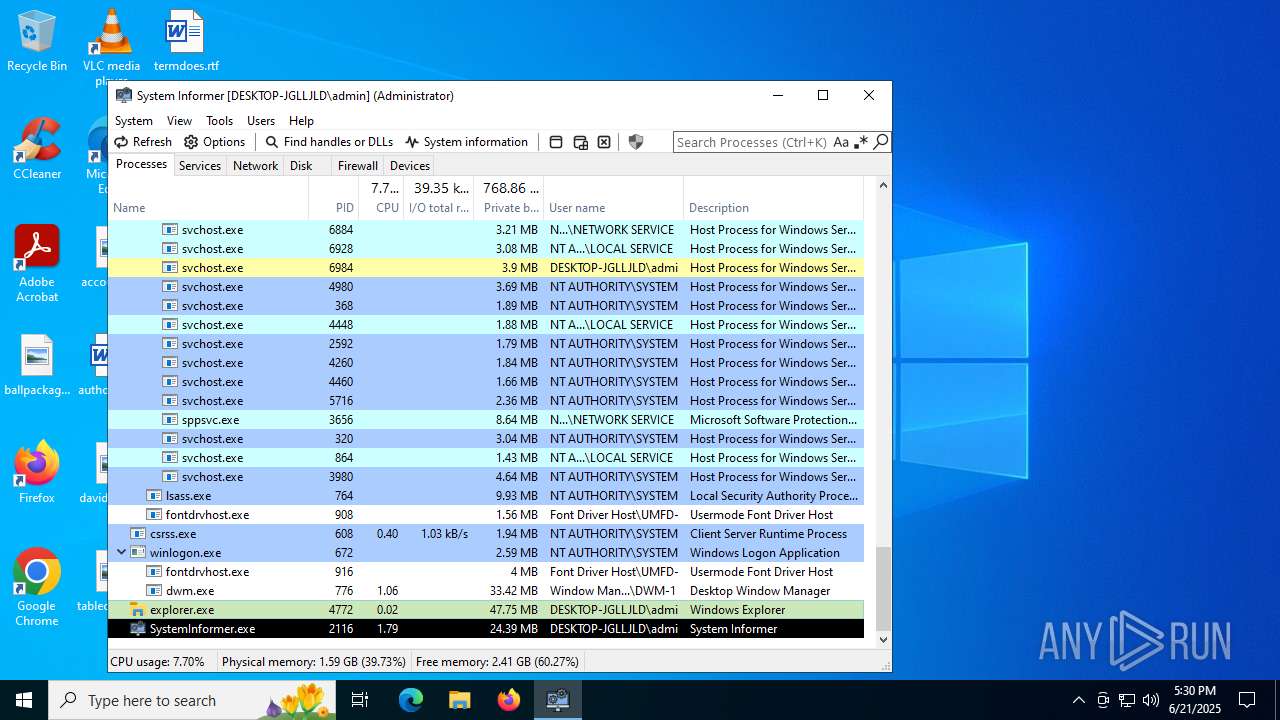Click the find window toolbar icon

pyautogui.click(x=556, y=142)
